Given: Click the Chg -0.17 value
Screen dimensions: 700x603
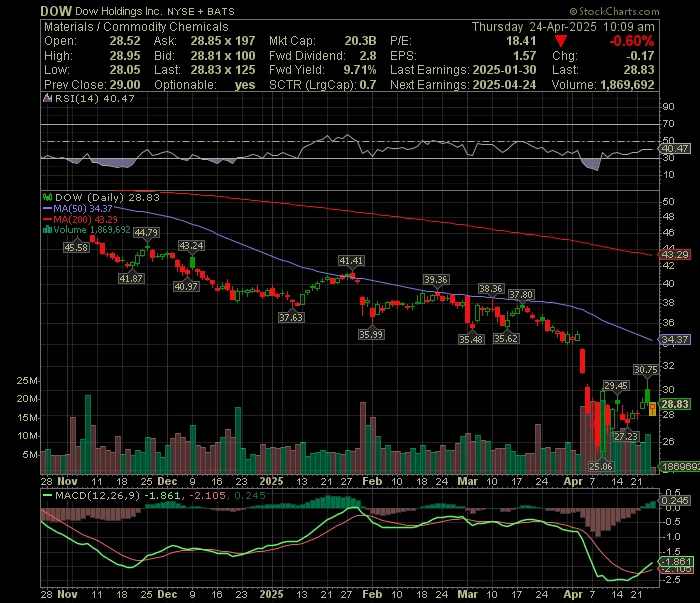Looking at the screenshot, I should (640, 56).
